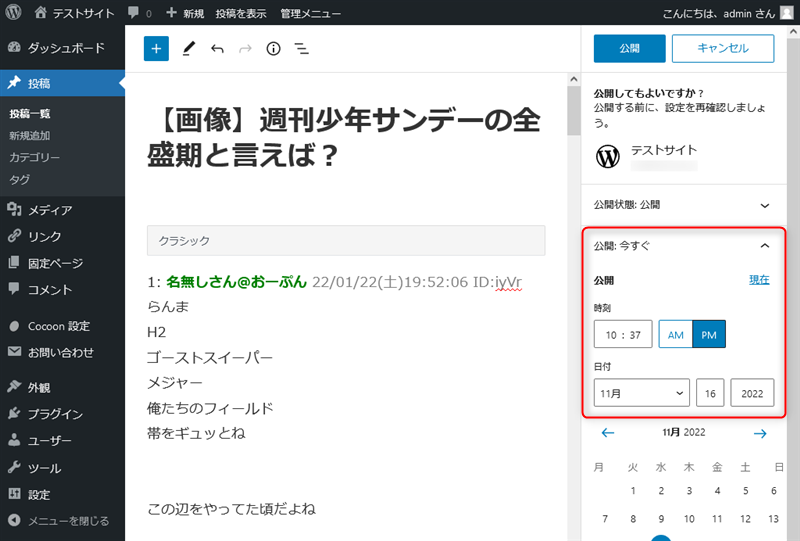
Task: Redo the last change
Action: click(x=245, y=49)
